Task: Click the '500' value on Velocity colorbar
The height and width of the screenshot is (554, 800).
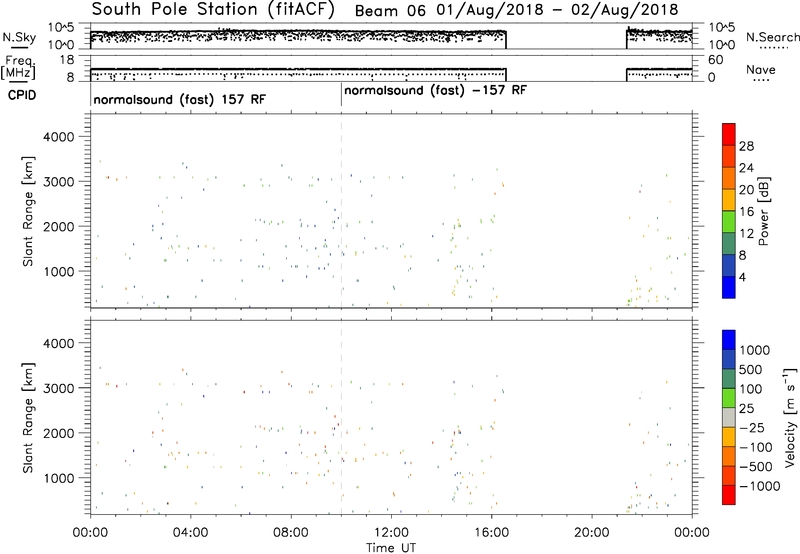Action: tap(749, 370)
